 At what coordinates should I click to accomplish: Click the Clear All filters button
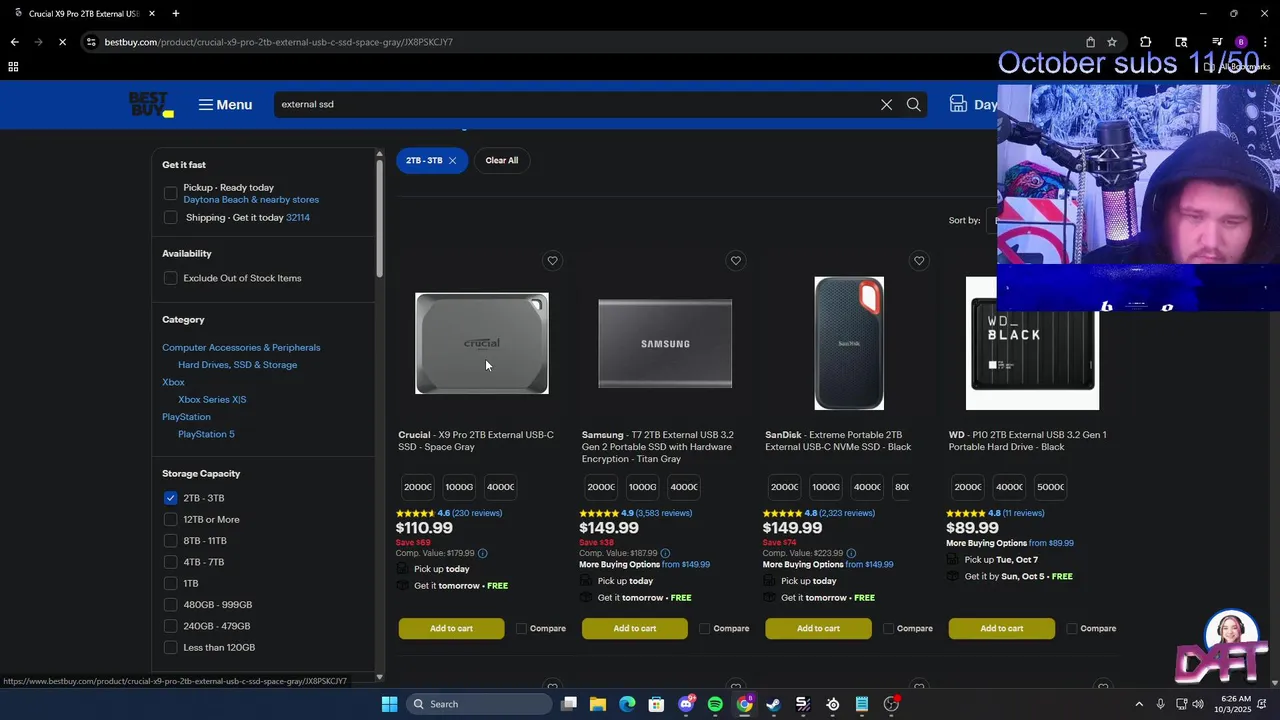pos(502,160)
